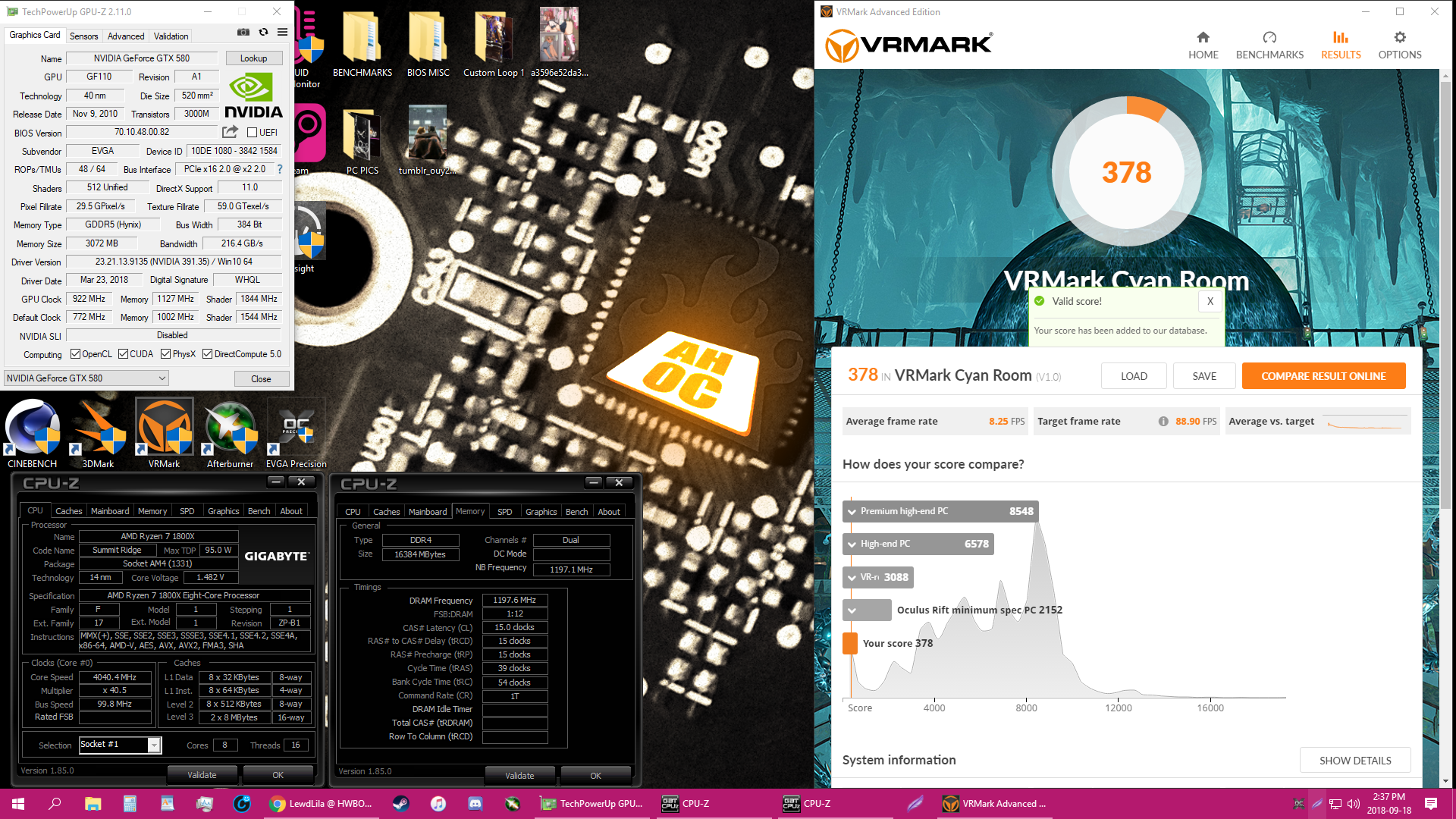1456x819 pixels.
Task: Toggle OpenCL checkbox
Action: [75, 354]
